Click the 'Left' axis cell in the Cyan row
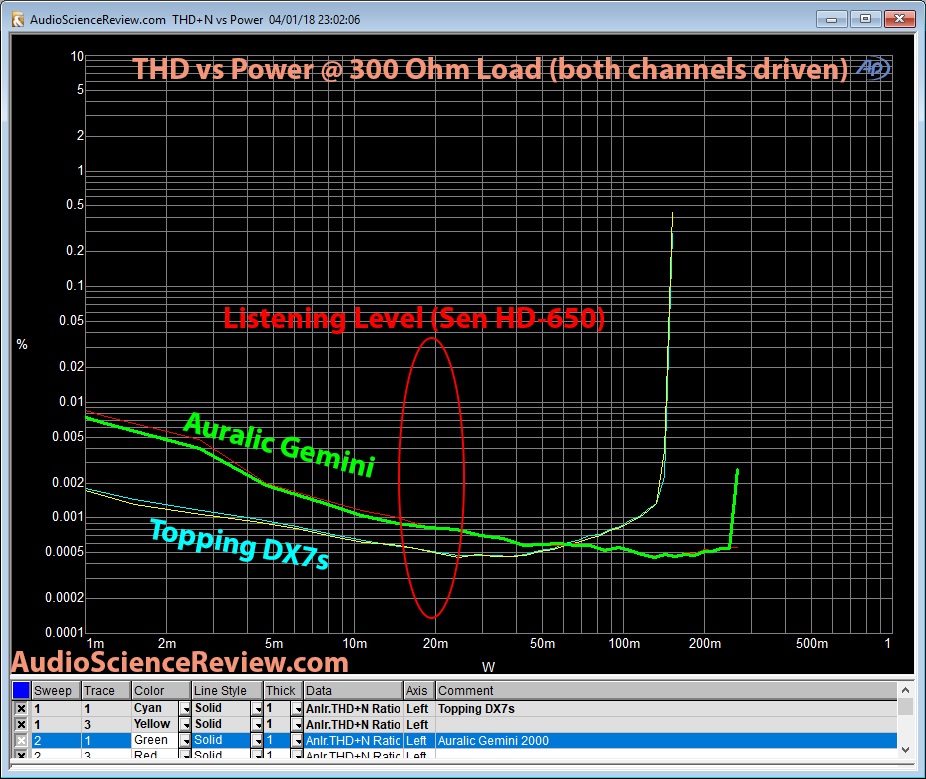926x779 pixels. (x=419, y=709)
